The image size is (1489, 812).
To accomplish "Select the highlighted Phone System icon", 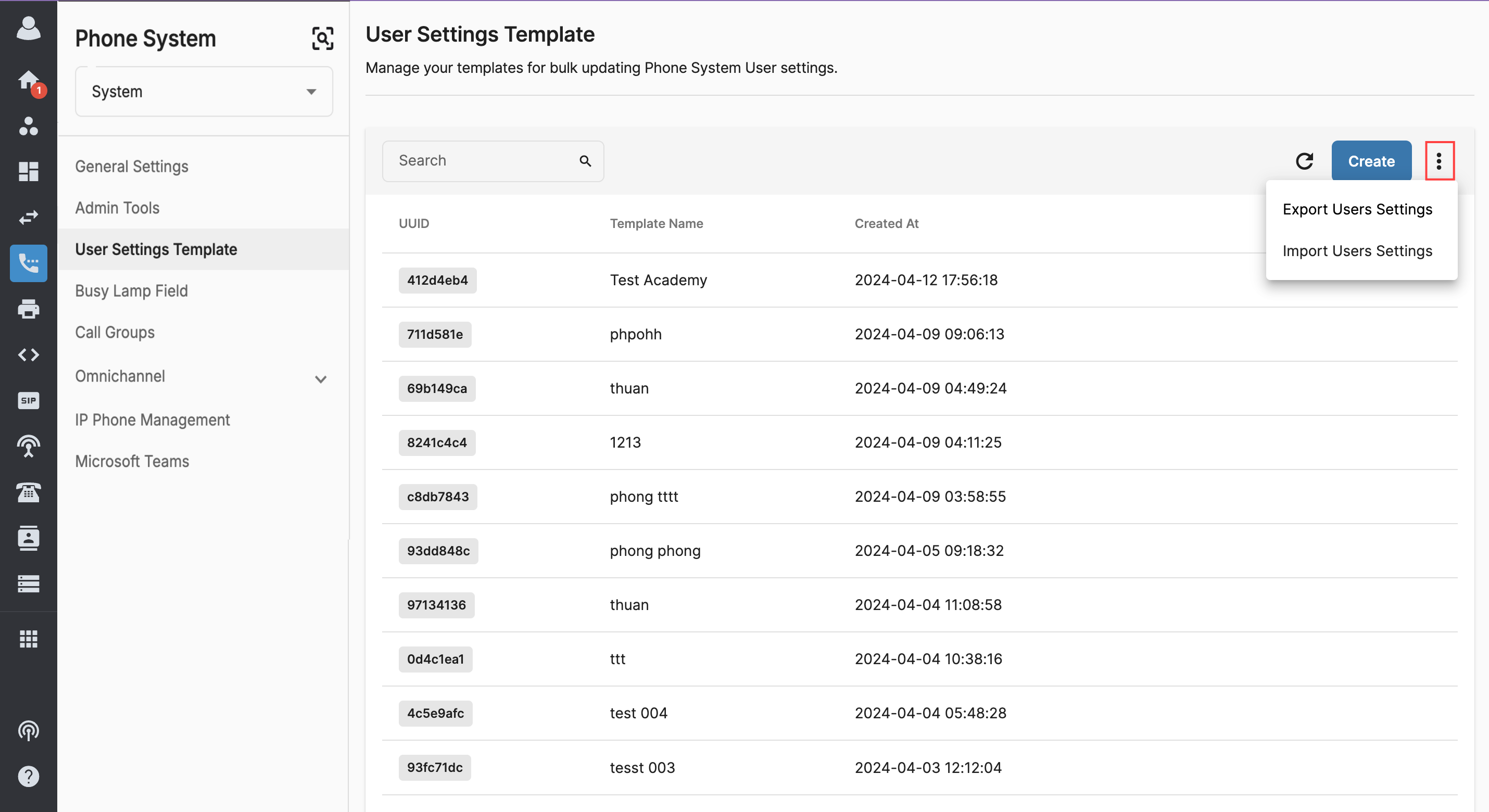I will point(28,263).
